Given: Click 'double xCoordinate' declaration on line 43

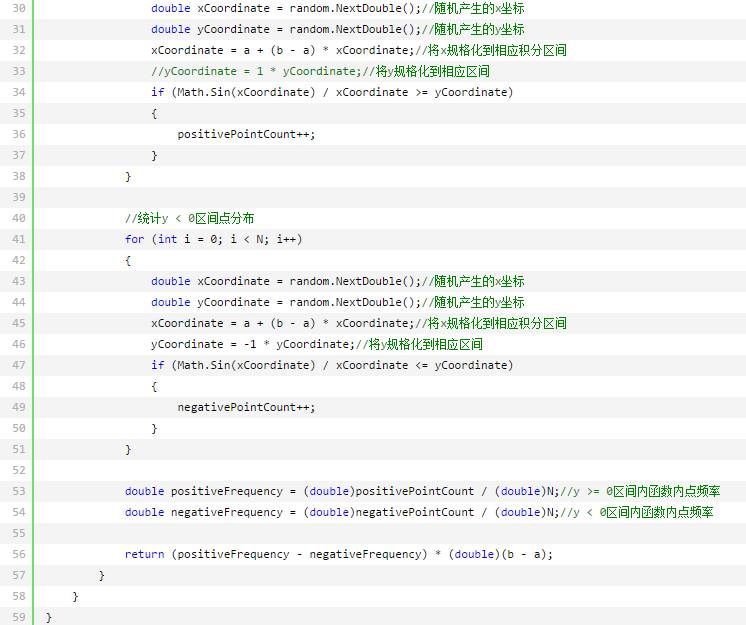Looking at the screenshot, I should point(210,281).
